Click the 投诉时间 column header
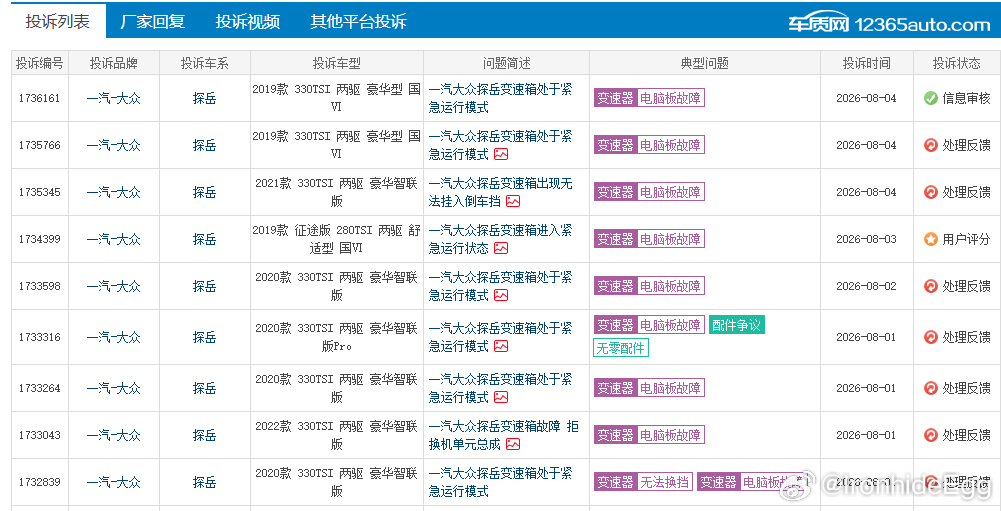The width and height of the screenshot is (1001, 511). click(866, 63)
